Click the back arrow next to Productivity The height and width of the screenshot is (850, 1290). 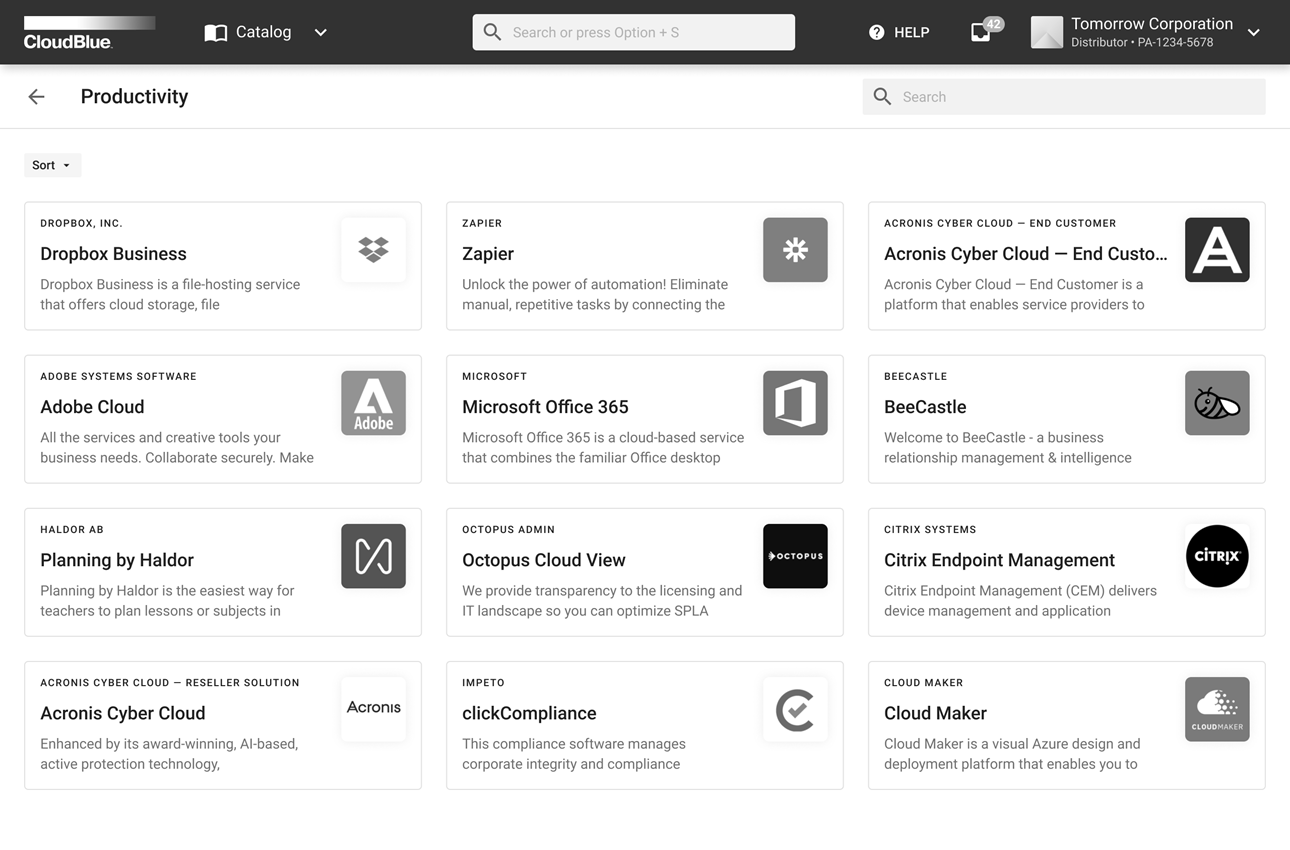click(x=36, y=96)
